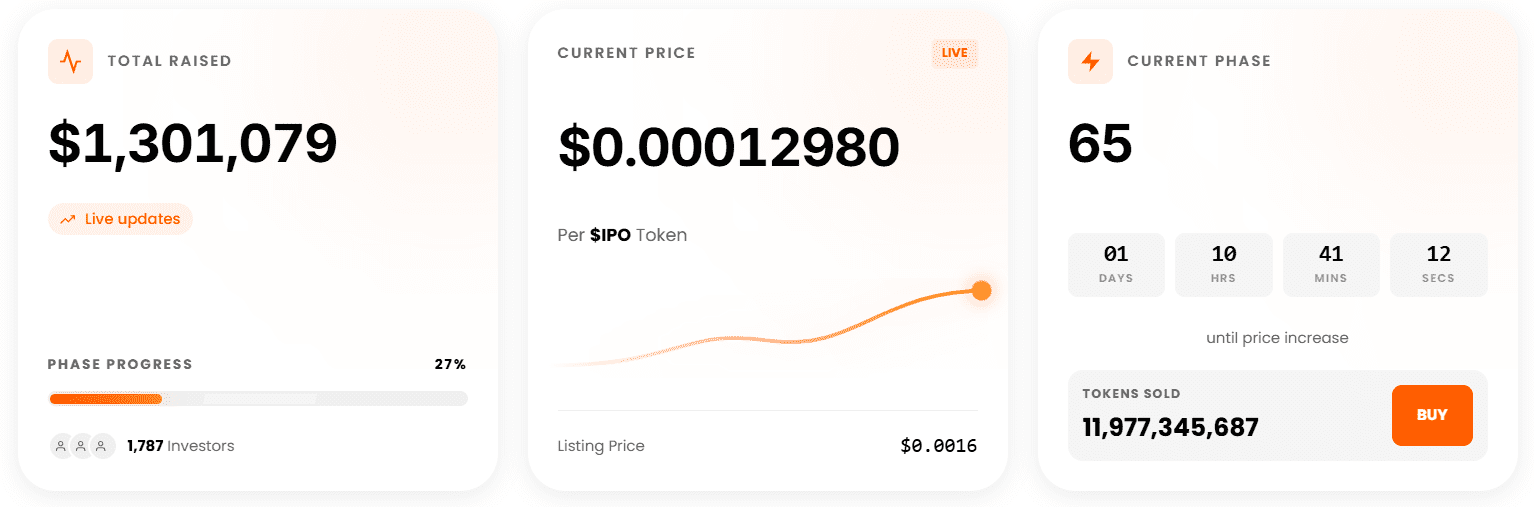Click the orange dot on price chart
The width and height of the screenshot is (1534, 507).
(x=981, y=291)
